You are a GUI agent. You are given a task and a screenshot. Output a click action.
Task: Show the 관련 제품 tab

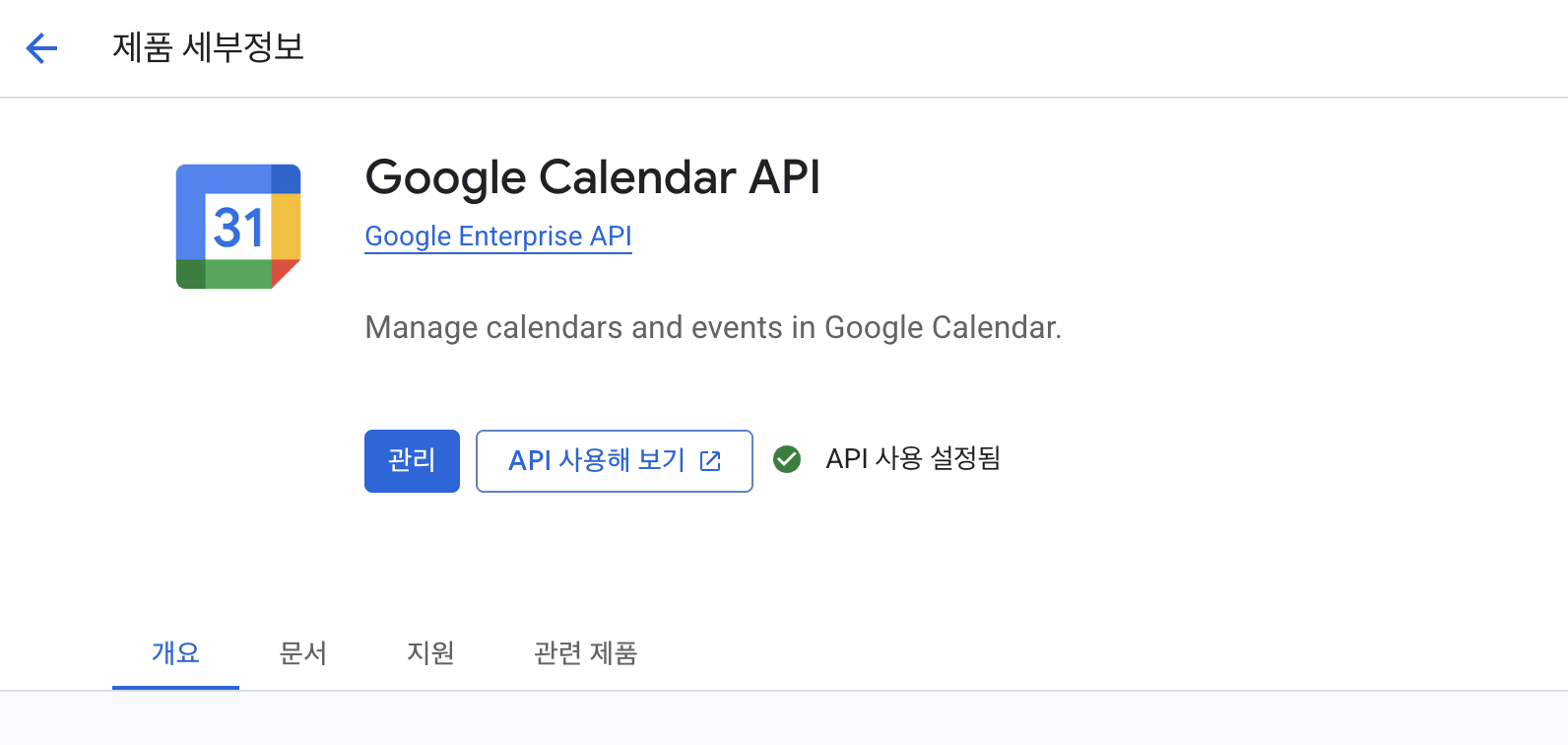pyautogui.click(x=585, y=653)
